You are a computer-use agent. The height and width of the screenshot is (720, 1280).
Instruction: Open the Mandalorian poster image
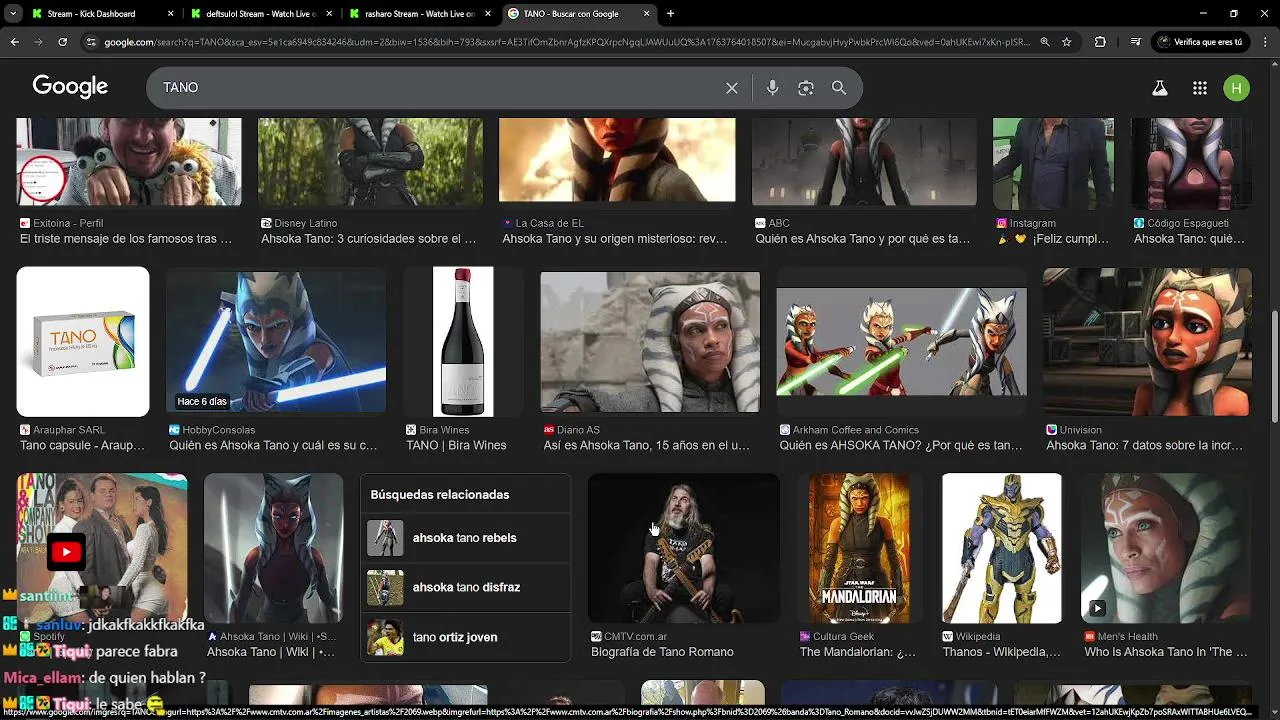pyautogui.click(x=859, y=548)
